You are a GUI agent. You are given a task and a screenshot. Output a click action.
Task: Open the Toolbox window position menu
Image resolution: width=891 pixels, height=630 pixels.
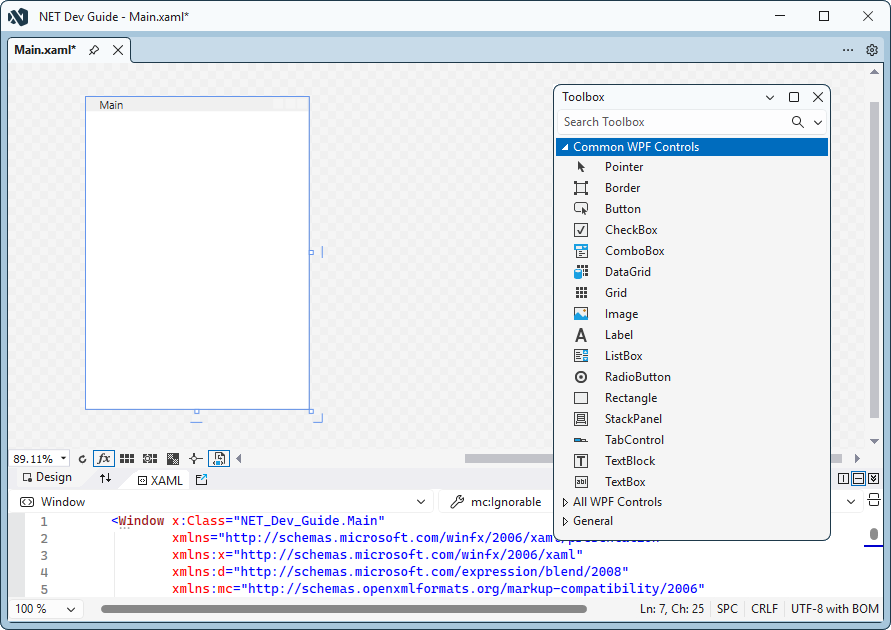[x=770, y=97]
